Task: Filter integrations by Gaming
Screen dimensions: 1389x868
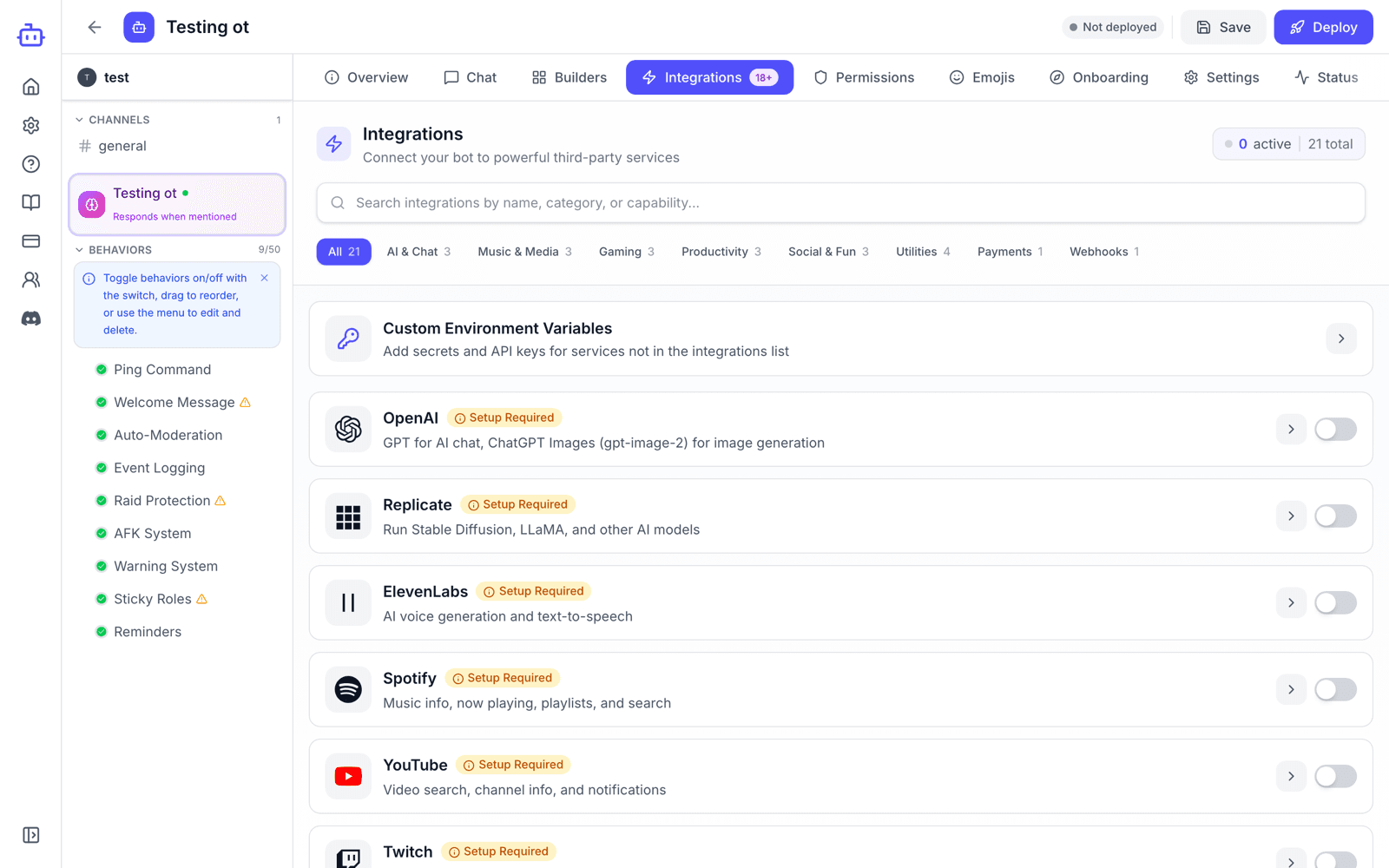Action: [626, 252]
